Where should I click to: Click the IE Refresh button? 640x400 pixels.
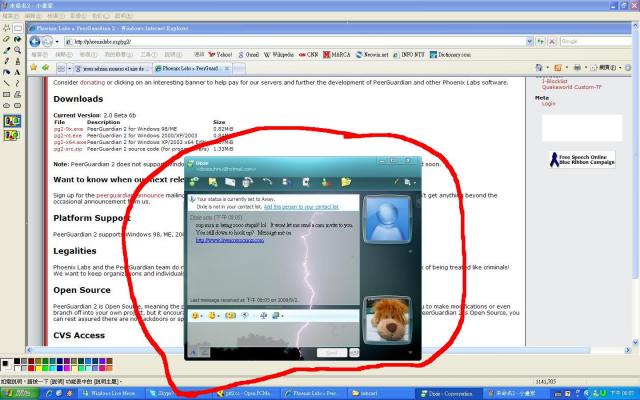tap(540, 42)
